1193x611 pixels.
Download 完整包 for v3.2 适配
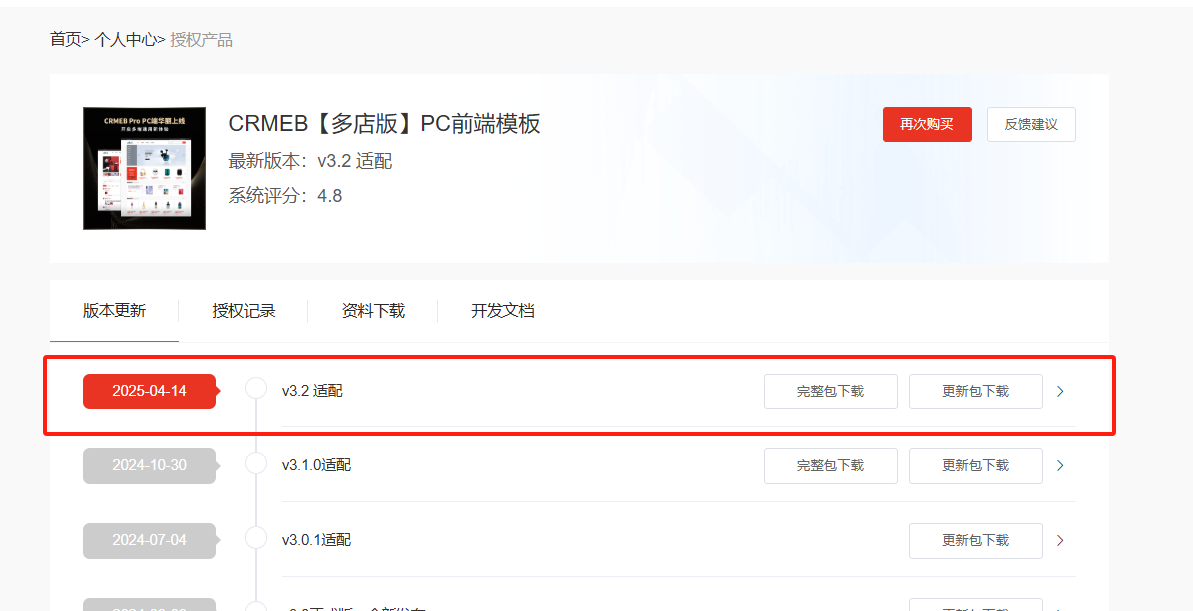pos(831,391)
